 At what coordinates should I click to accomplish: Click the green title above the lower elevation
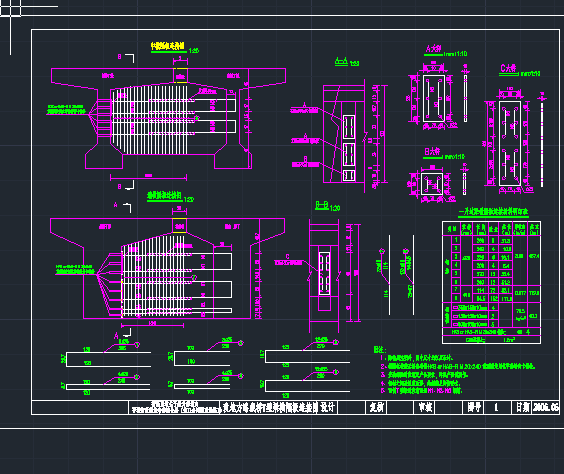164,195
